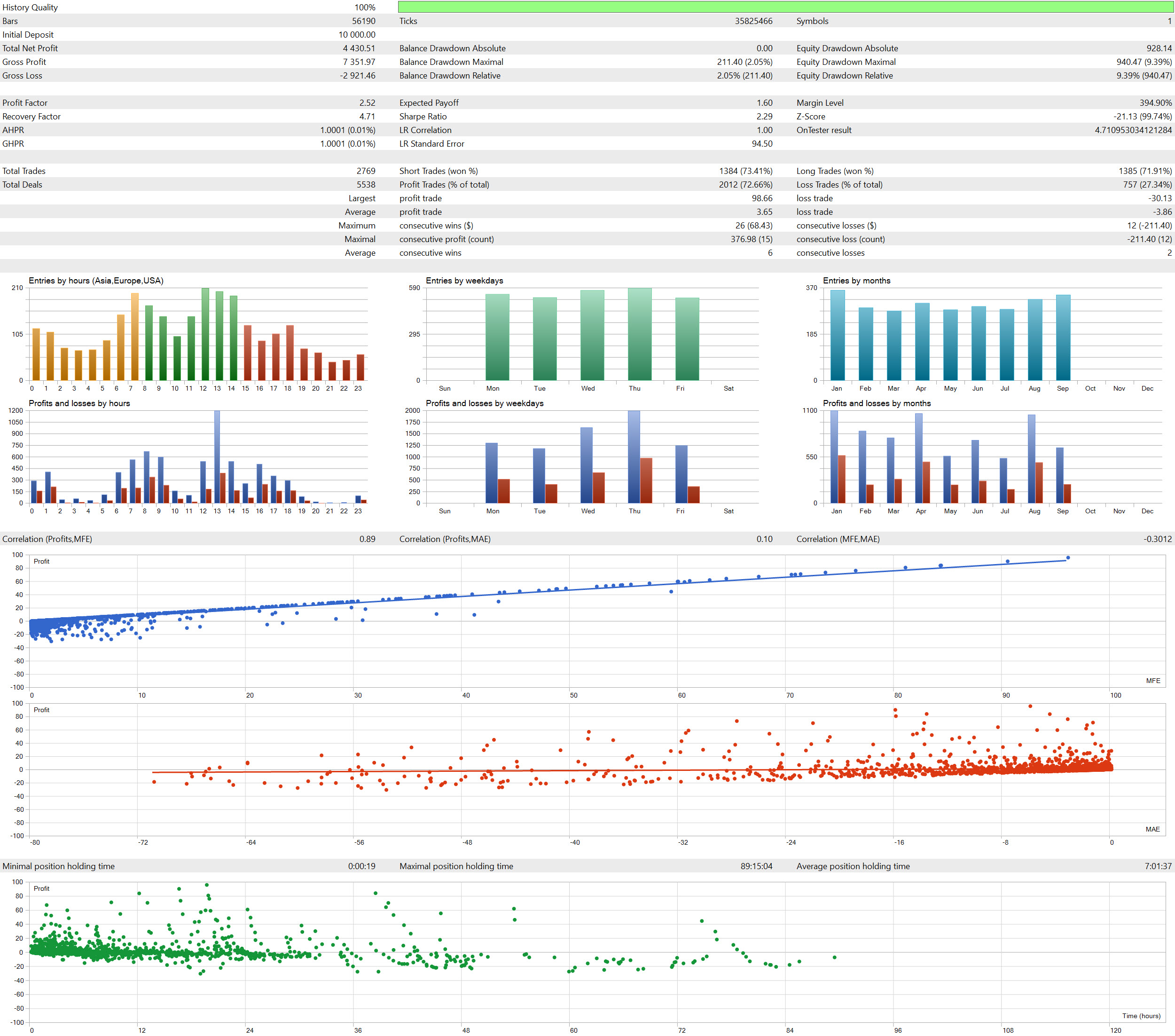Click the Total Net Profit value 4 430.51
The height and width of the screenshot is (1036, 1175).
359,48
